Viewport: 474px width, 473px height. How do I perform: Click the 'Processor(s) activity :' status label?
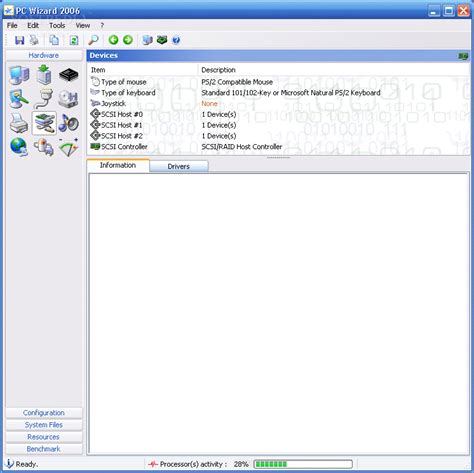tap(193, 464)
